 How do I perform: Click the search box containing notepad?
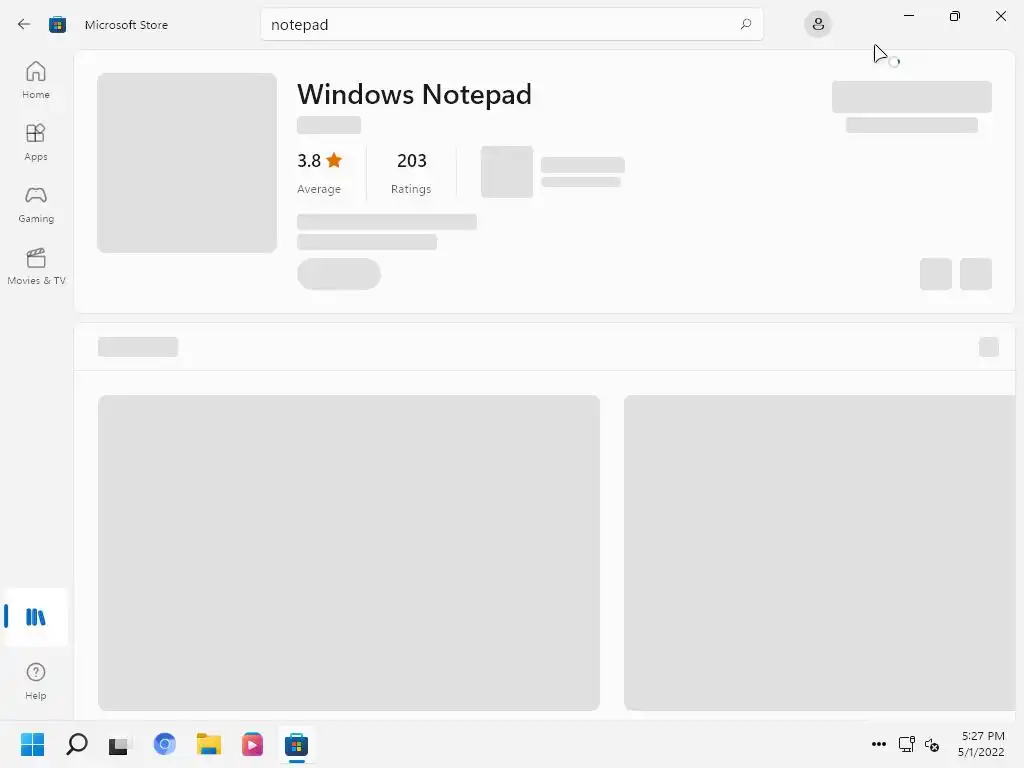click(511, 24)
